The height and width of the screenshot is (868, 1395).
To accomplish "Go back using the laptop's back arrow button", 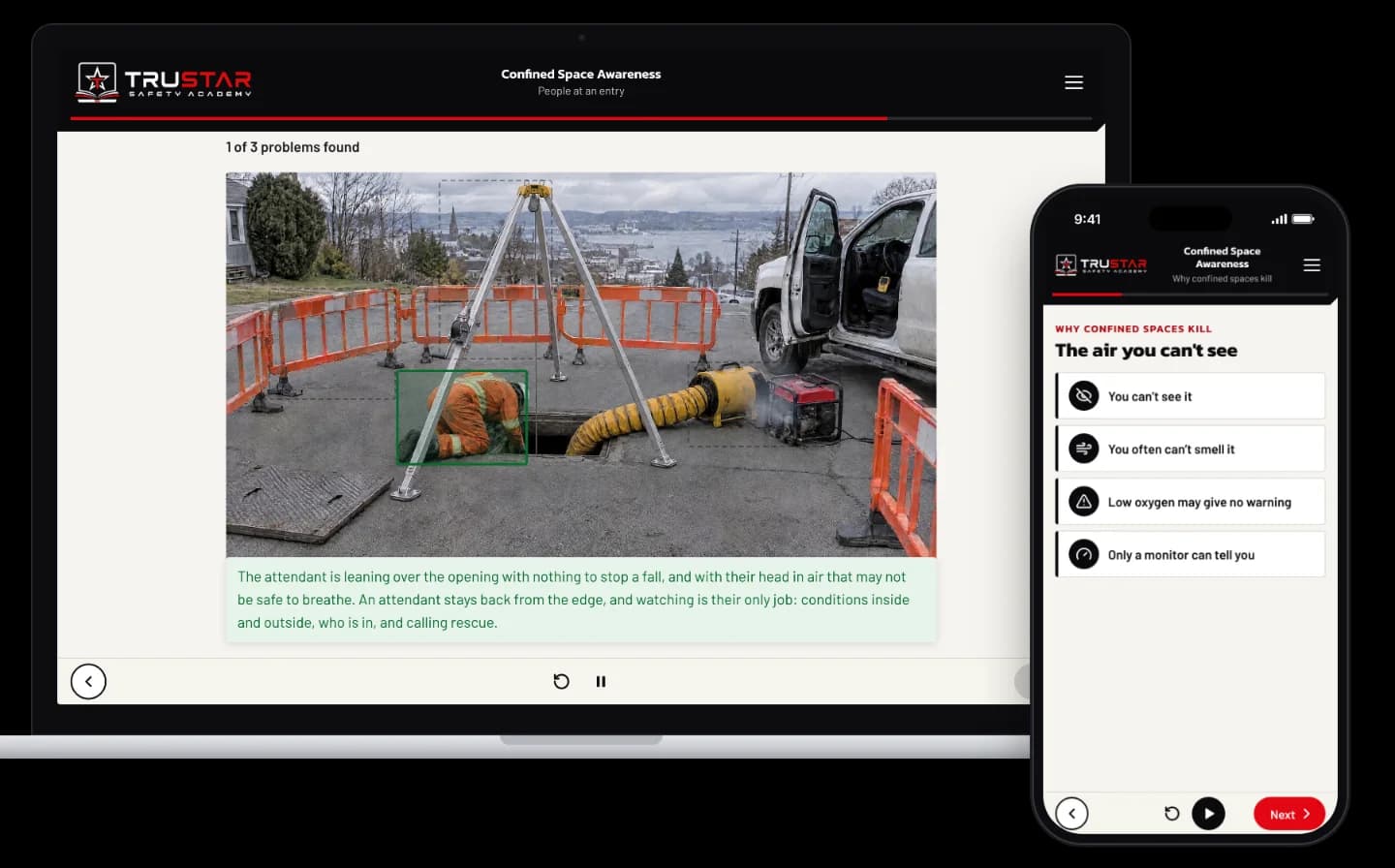I will click(x=88, y=681).
